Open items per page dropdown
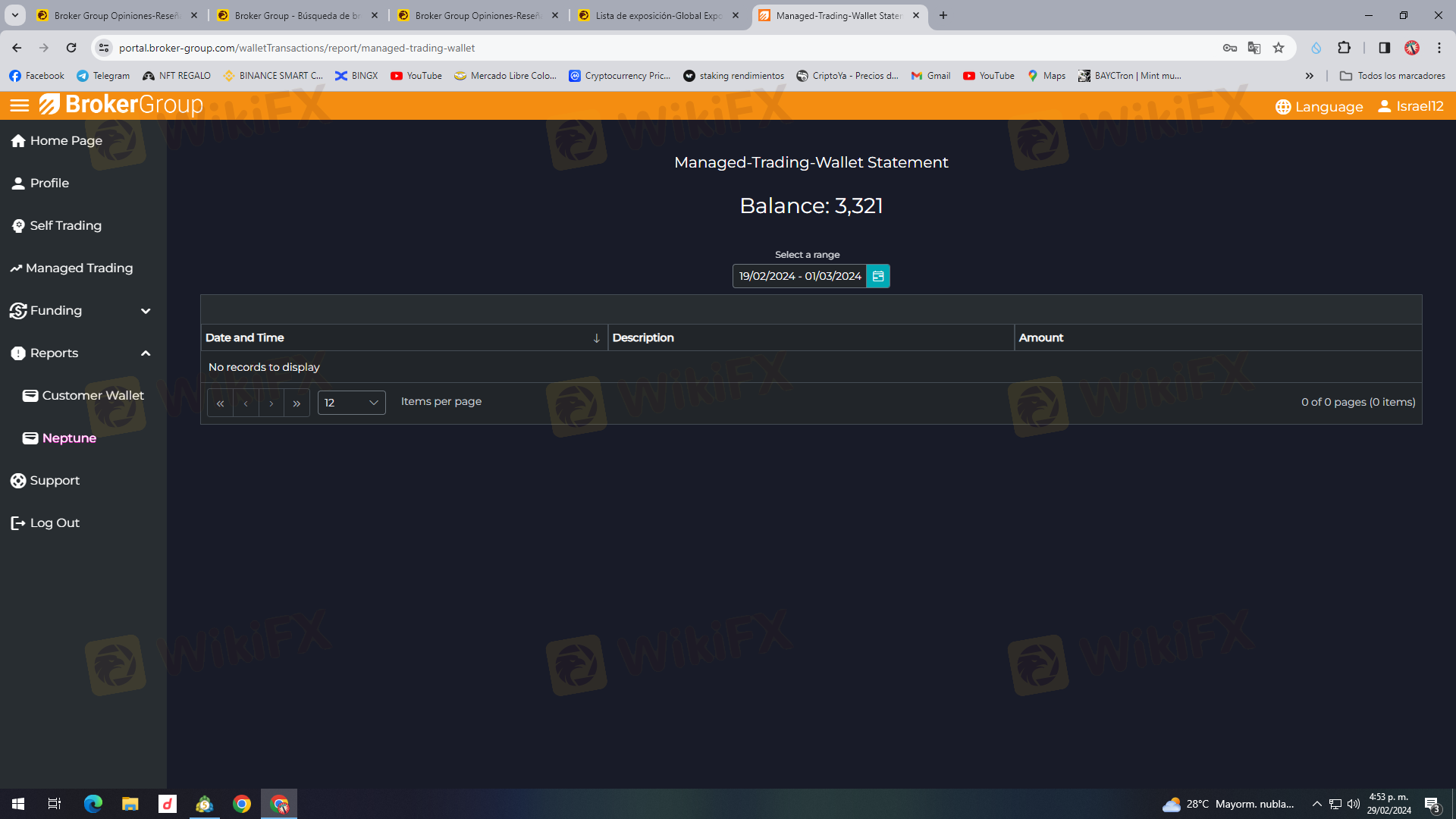 point(351,403)
